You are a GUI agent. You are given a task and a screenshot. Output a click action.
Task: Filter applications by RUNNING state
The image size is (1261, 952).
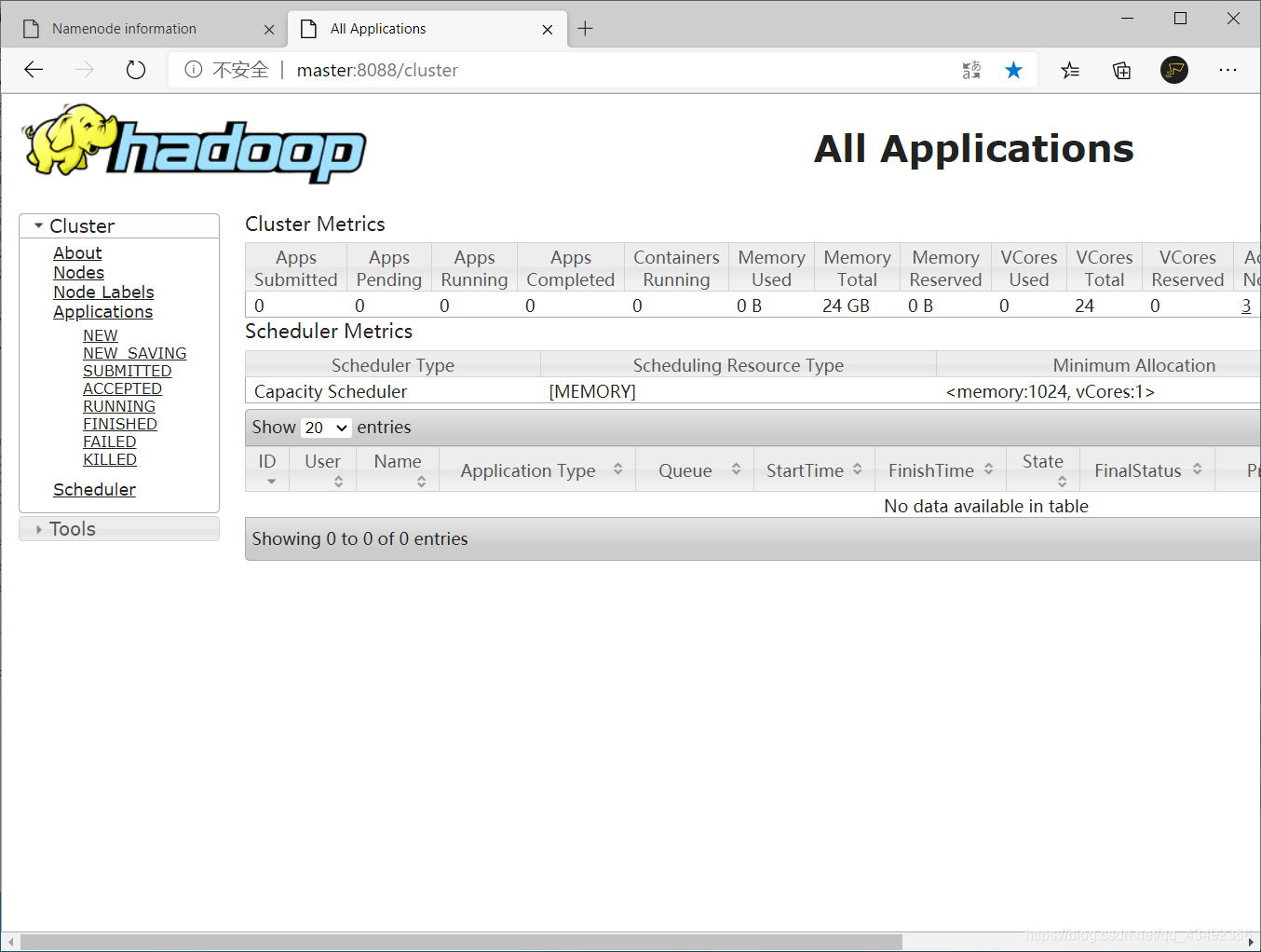pos(119,406)
